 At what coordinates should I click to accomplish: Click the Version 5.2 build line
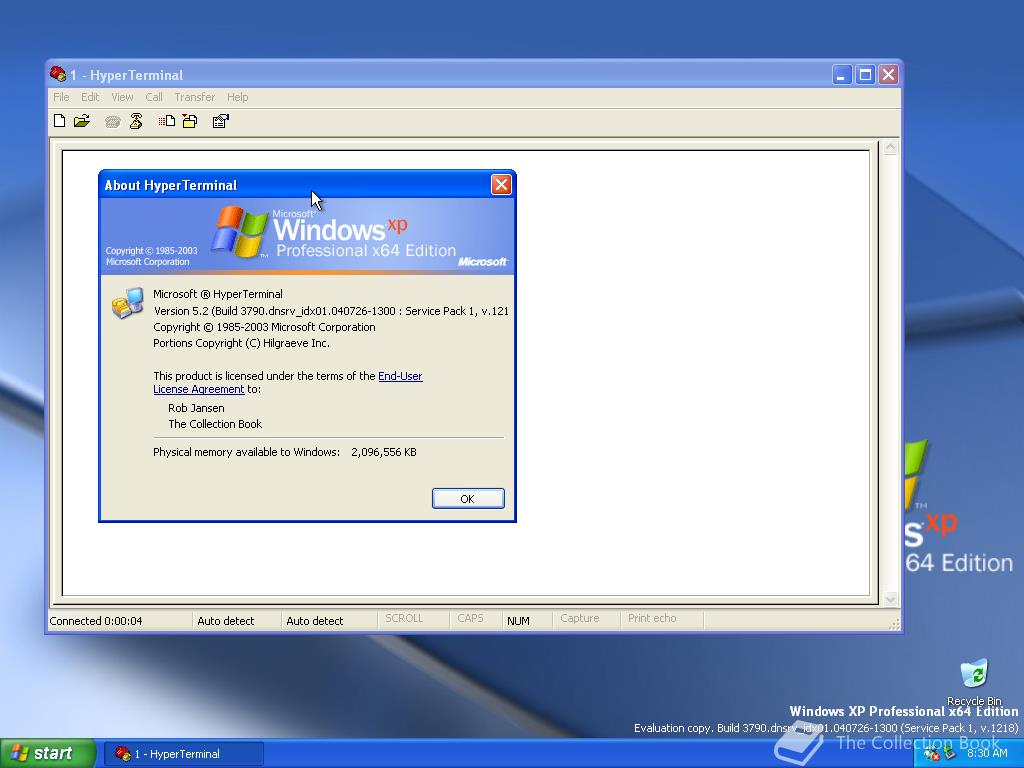(331, 311)
